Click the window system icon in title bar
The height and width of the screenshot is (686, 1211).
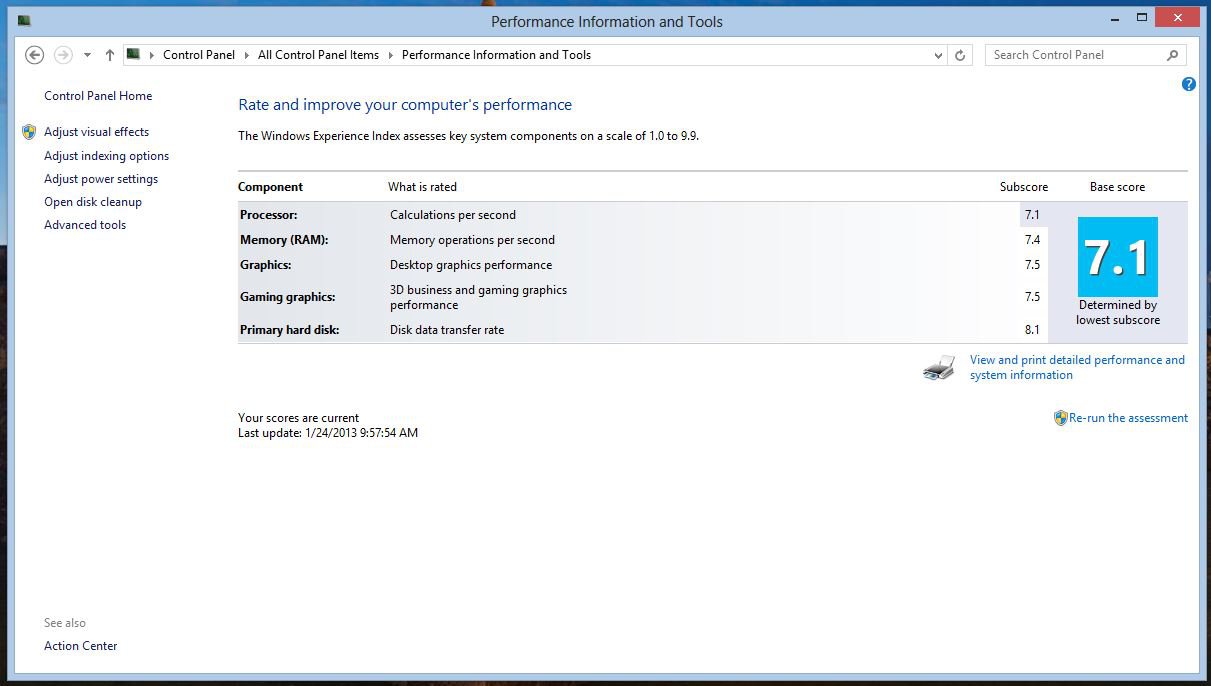point(24,20)
